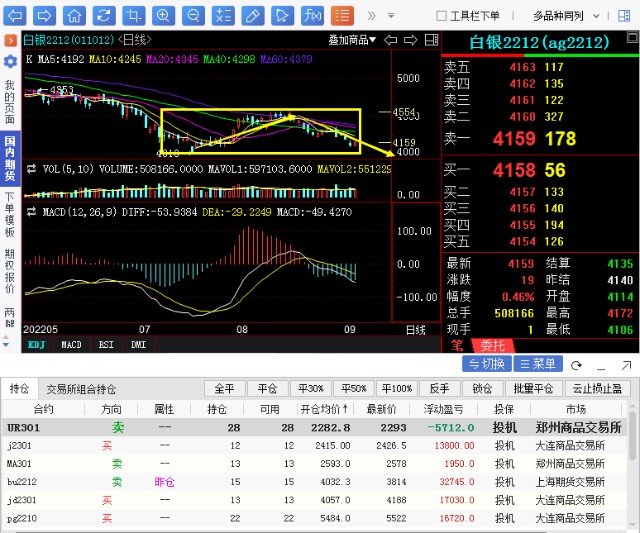The width and height of the screenshot is (640, 533).
Task: Refresh the positions panel
Action: click(576, 366)
